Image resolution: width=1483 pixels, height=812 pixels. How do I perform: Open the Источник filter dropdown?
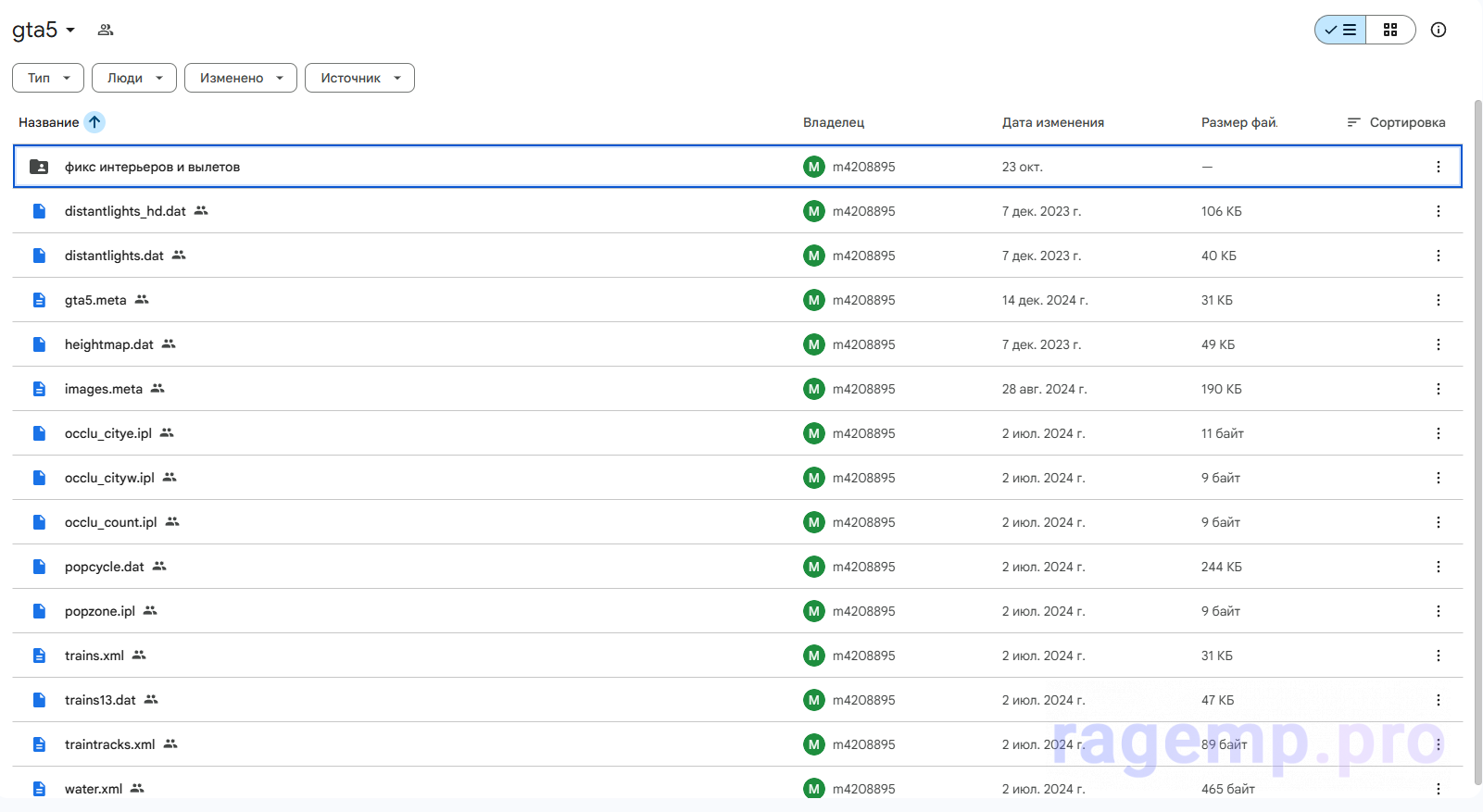[359, 78]
